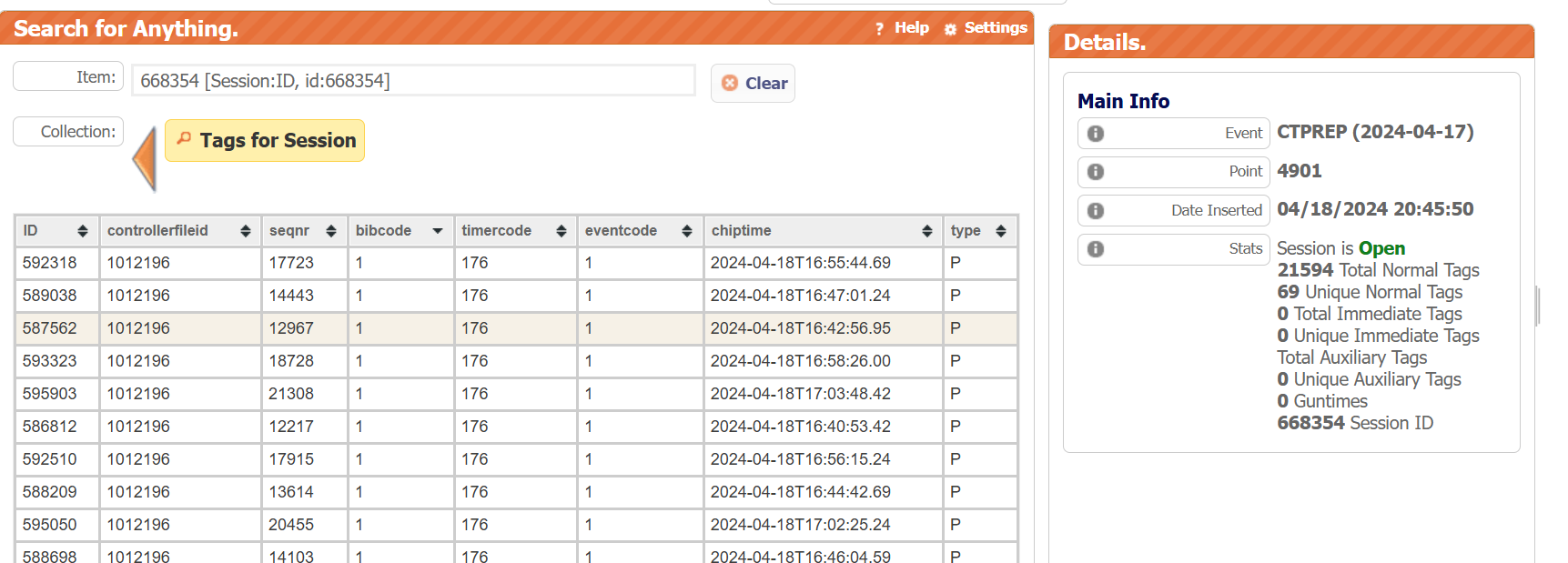Click the date inserted value 04/18/2024 20:45:50

tap(1375, 209)
